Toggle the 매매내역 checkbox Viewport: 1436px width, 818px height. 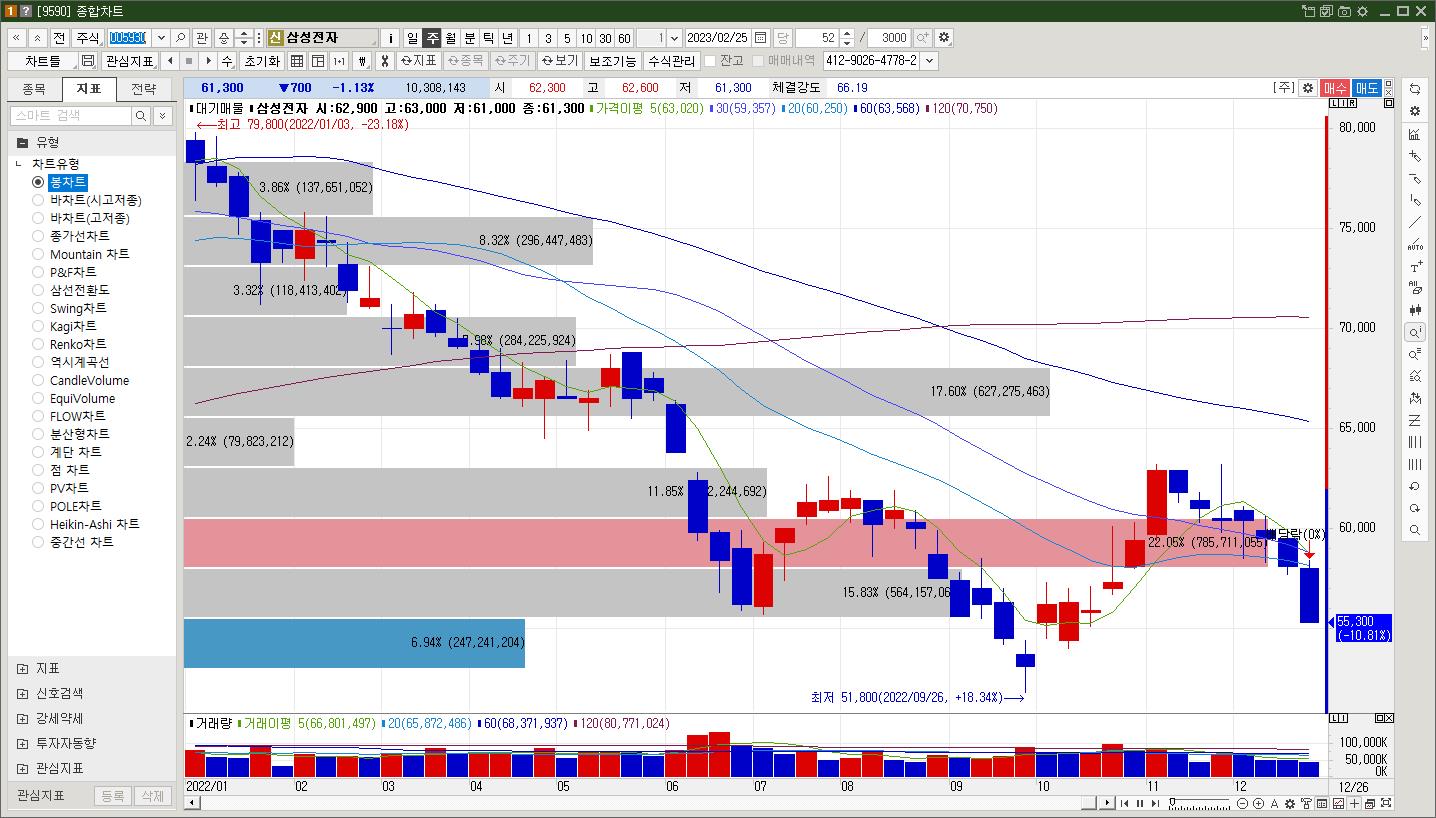coord(758,61)
